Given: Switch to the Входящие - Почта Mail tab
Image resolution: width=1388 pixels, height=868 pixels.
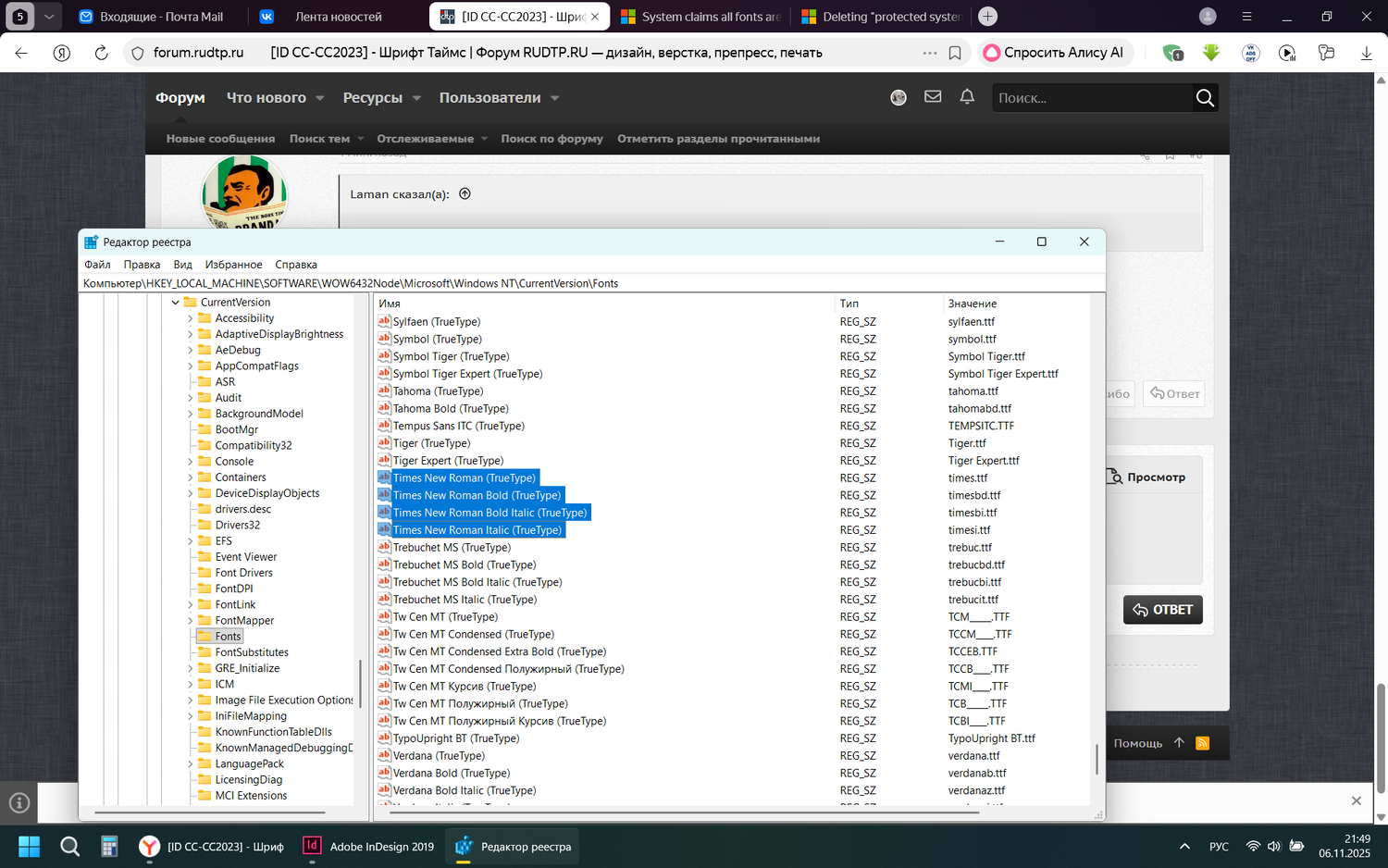Looking at the screenshot, I should pyautogui.click(x=151, y=17).
